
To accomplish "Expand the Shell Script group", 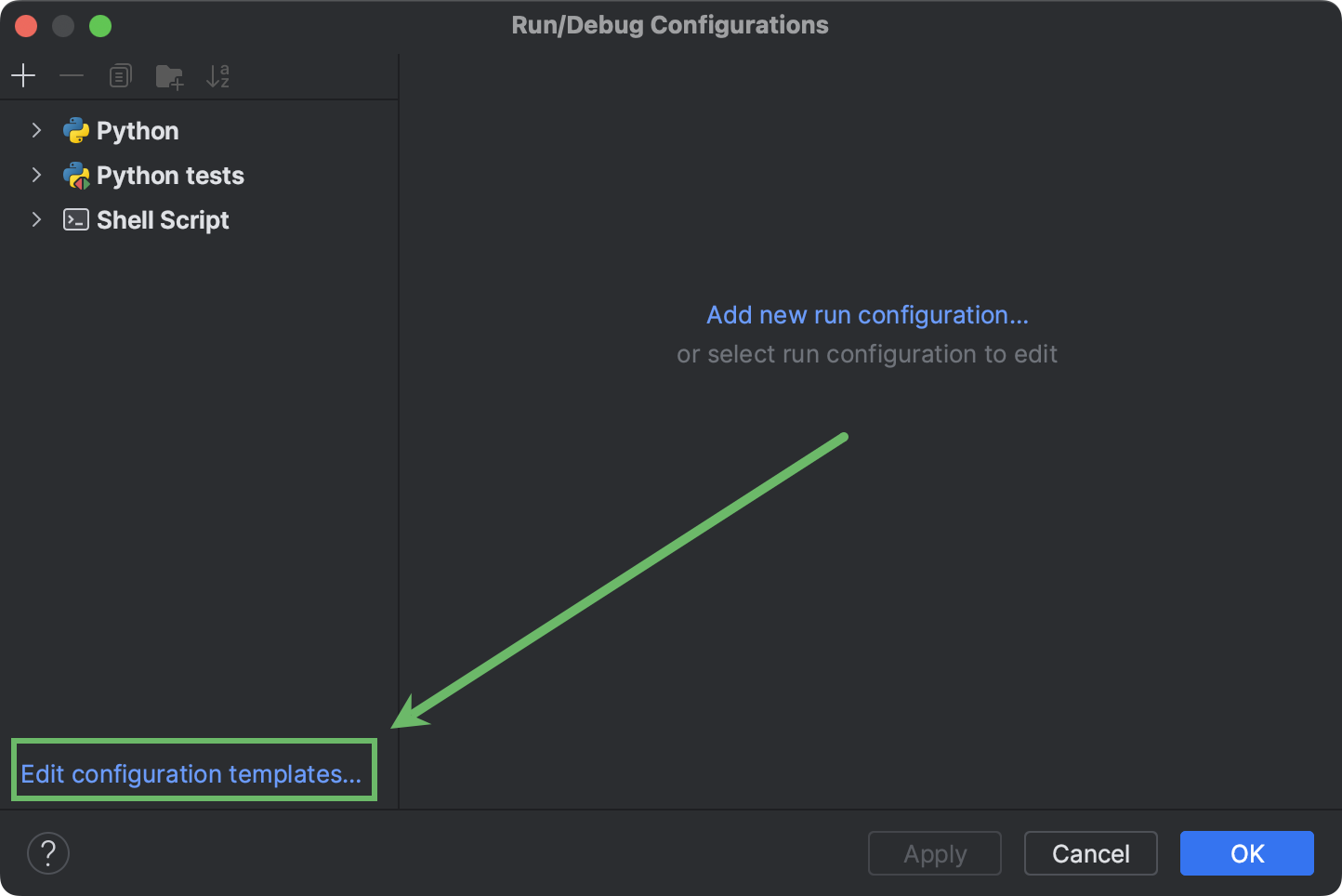I will pyautogui.click(x=36, y=219).
